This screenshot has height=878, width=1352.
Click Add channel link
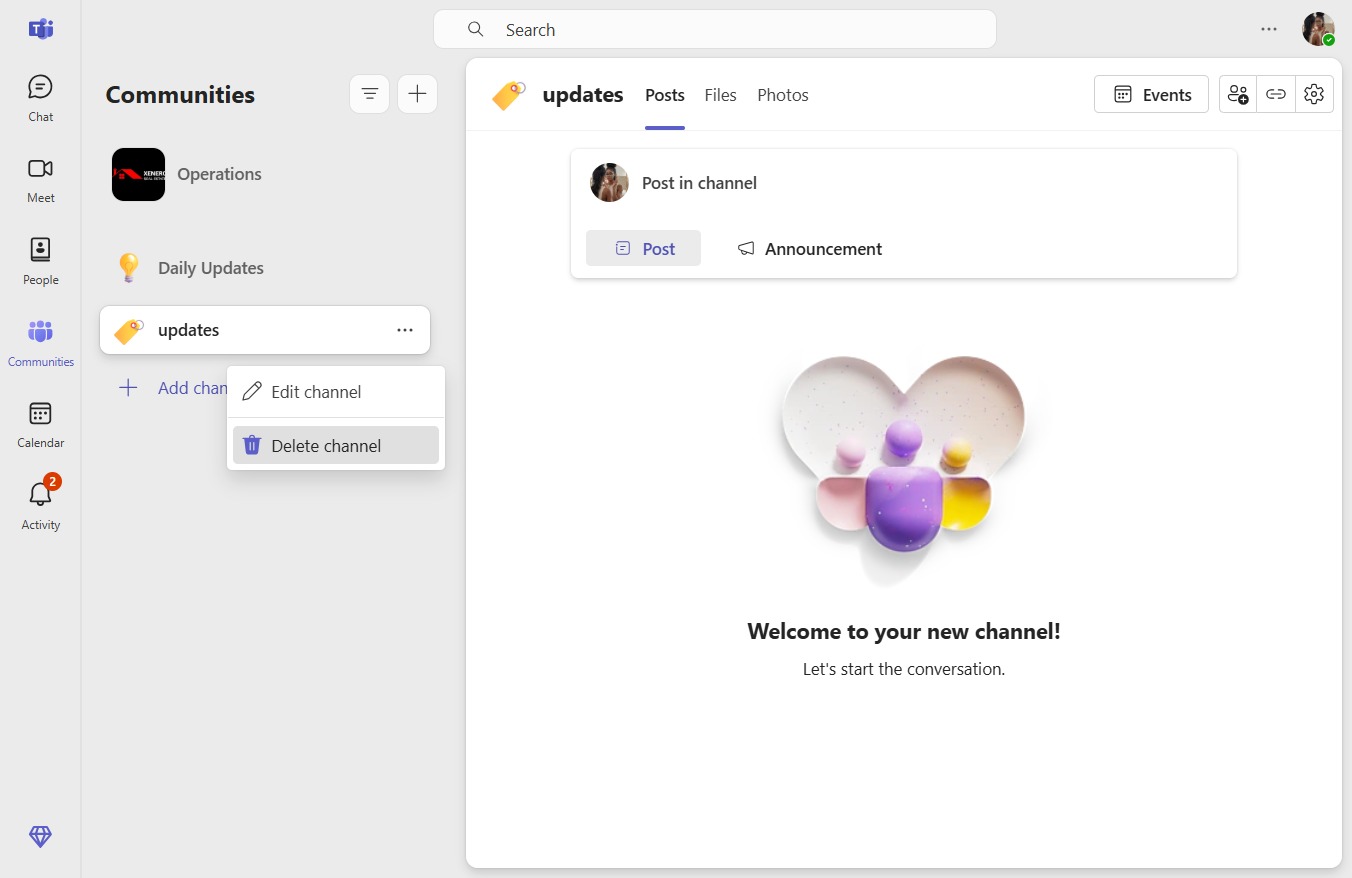[175, 388]
